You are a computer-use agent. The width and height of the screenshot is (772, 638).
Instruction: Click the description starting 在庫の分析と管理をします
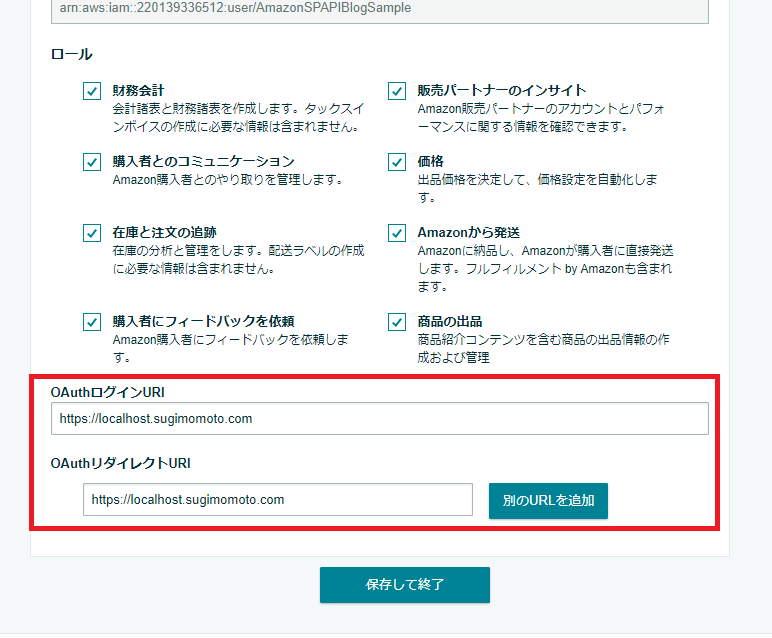238,259
